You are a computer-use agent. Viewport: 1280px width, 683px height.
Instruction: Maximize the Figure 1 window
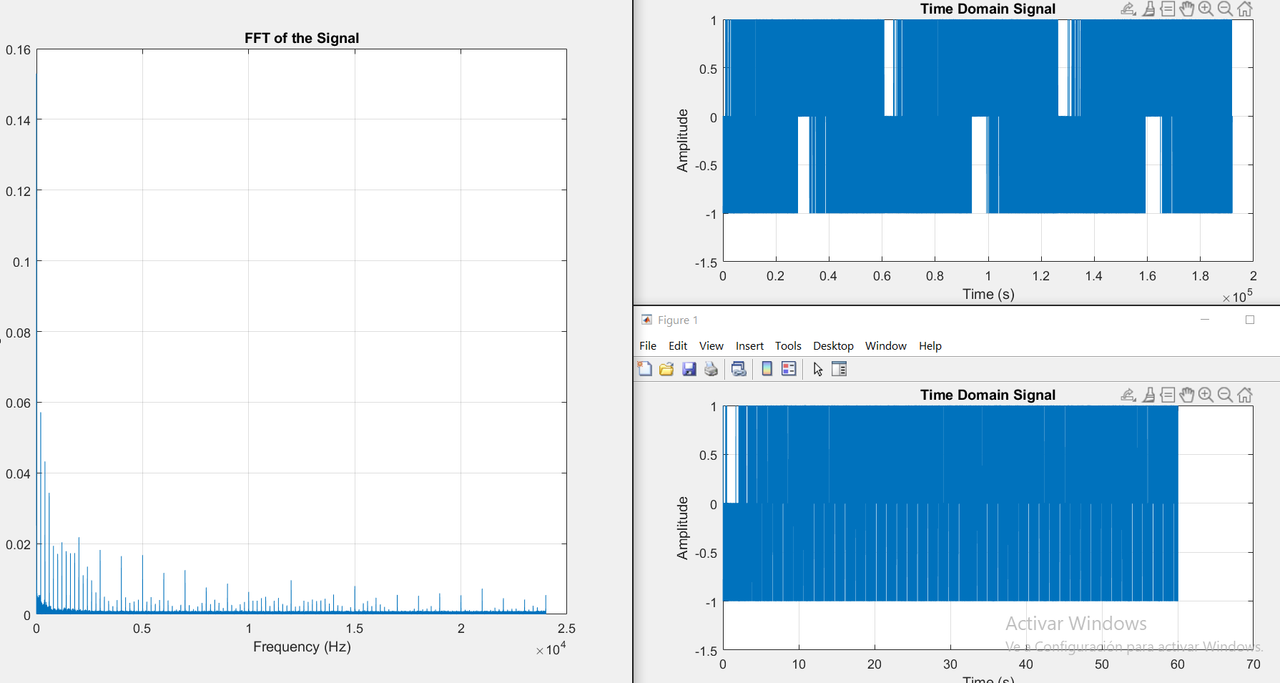point(1250,320)
